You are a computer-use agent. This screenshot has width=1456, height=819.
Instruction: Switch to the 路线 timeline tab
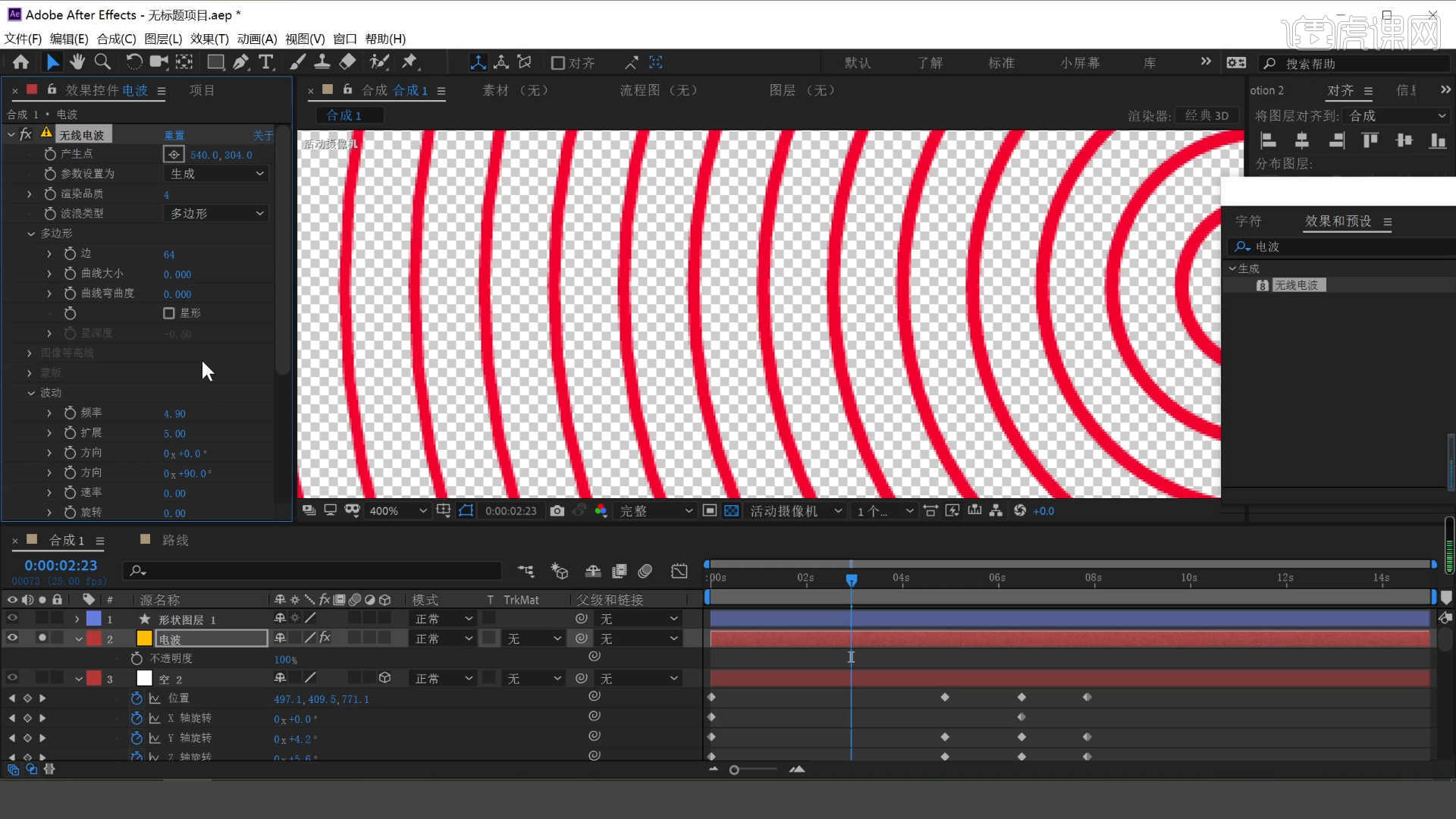point(175,540)
